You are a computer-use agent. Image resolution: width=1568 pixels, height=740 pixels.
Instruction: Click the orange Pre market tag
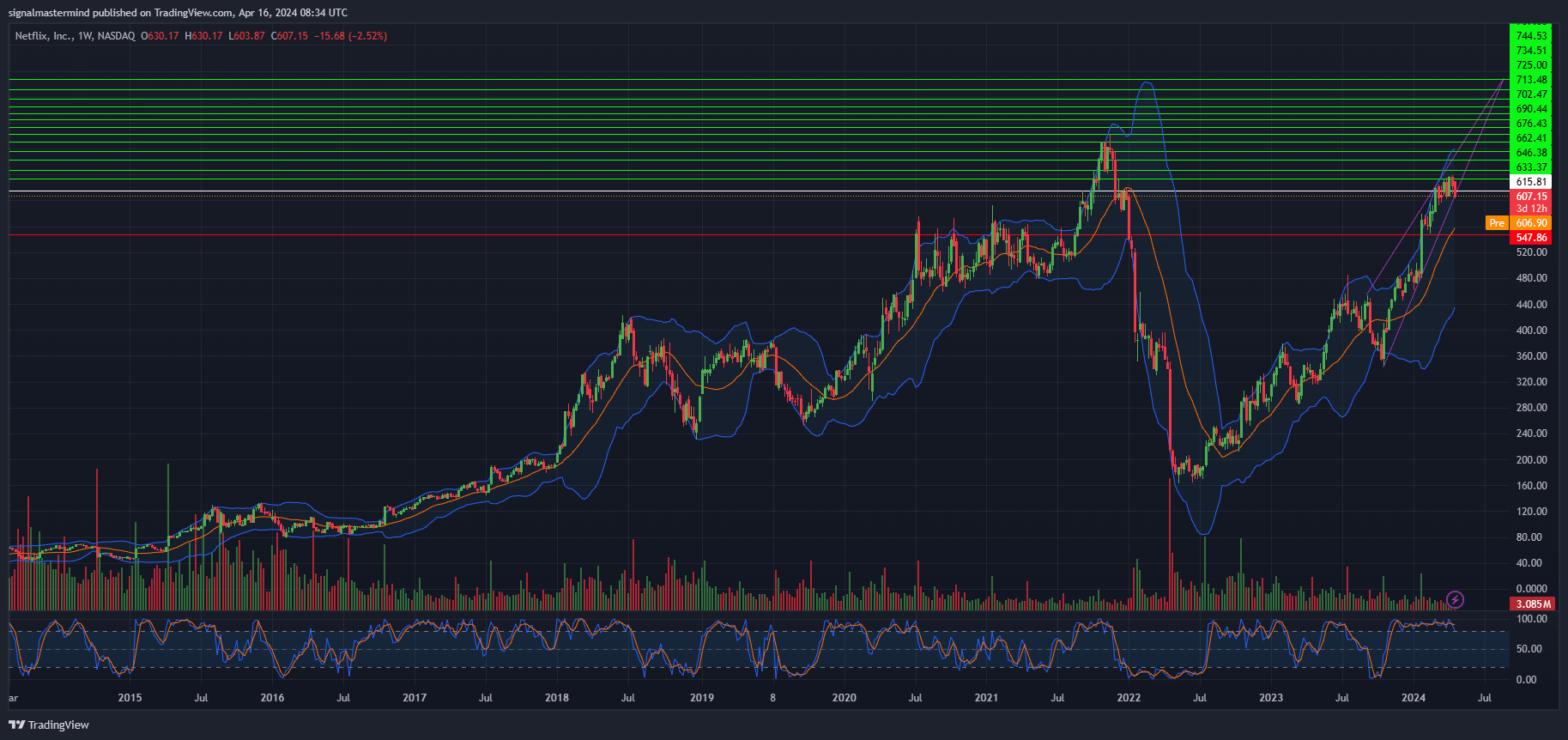(x=1497, y=223)
